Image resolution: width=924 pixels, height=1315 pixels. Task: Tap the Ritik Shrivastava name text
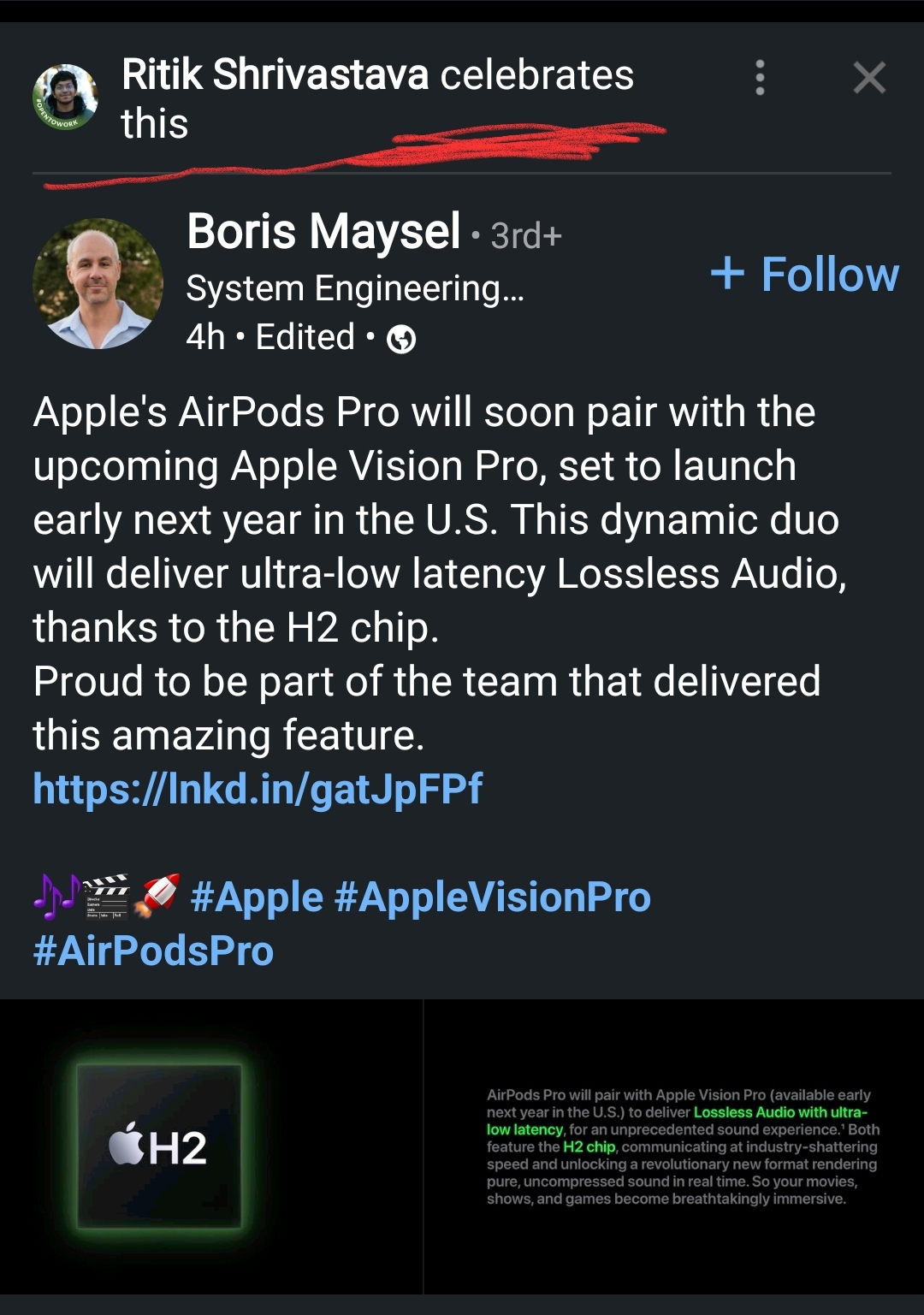[275, 74]
